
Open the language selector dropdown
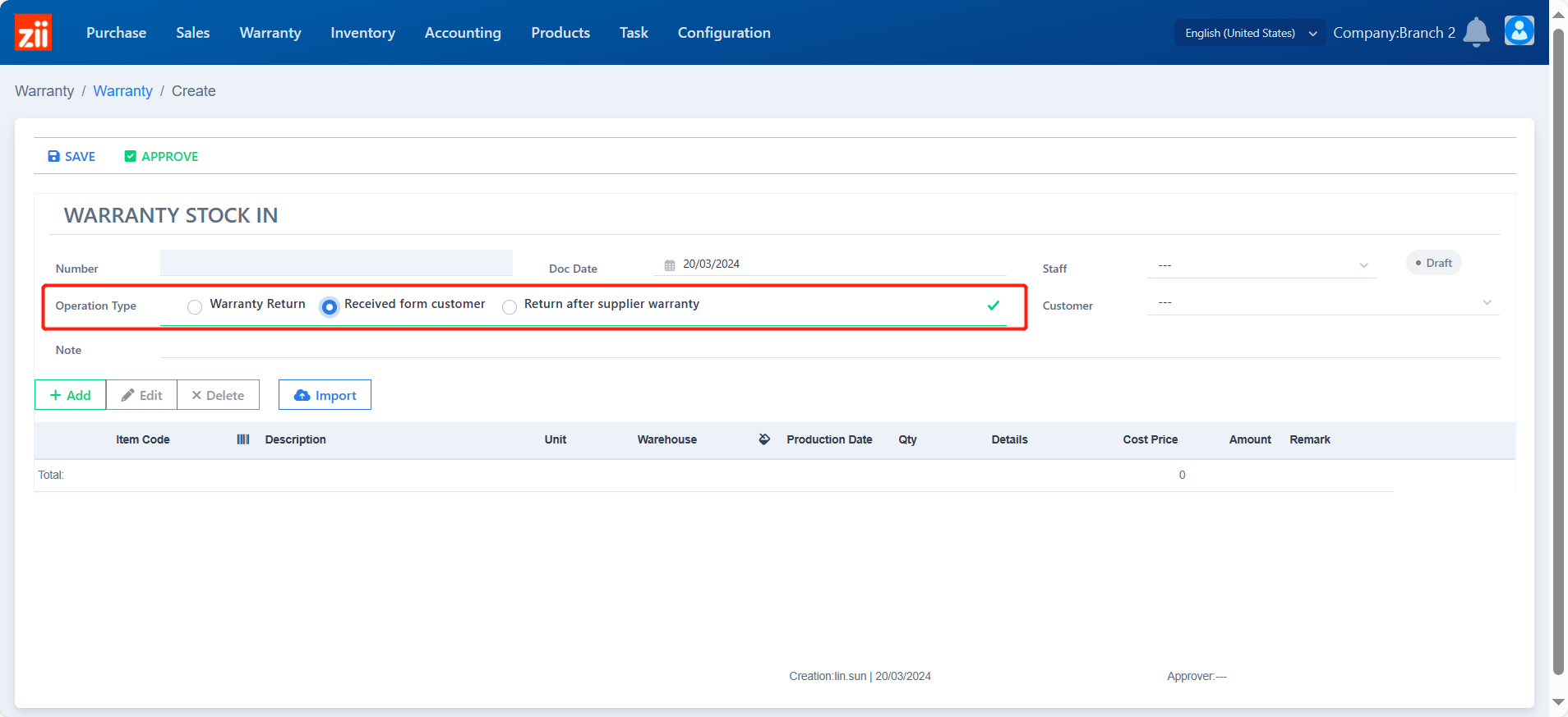coord(1250,33)
